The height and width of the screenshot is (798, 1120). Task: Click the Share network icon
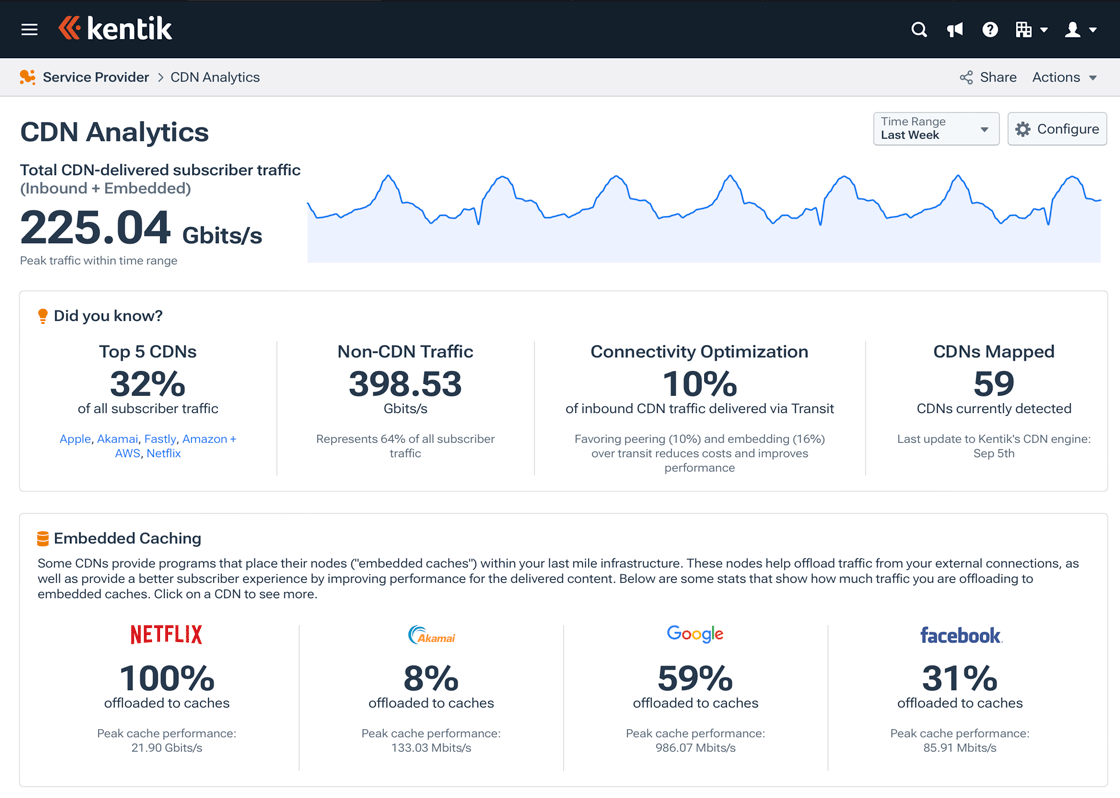(966, 77)
